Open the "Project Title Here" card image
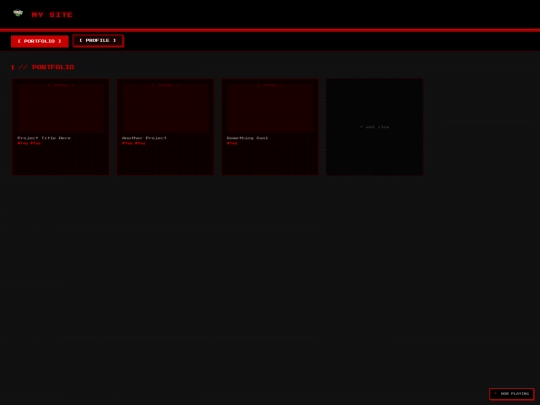 61,108
